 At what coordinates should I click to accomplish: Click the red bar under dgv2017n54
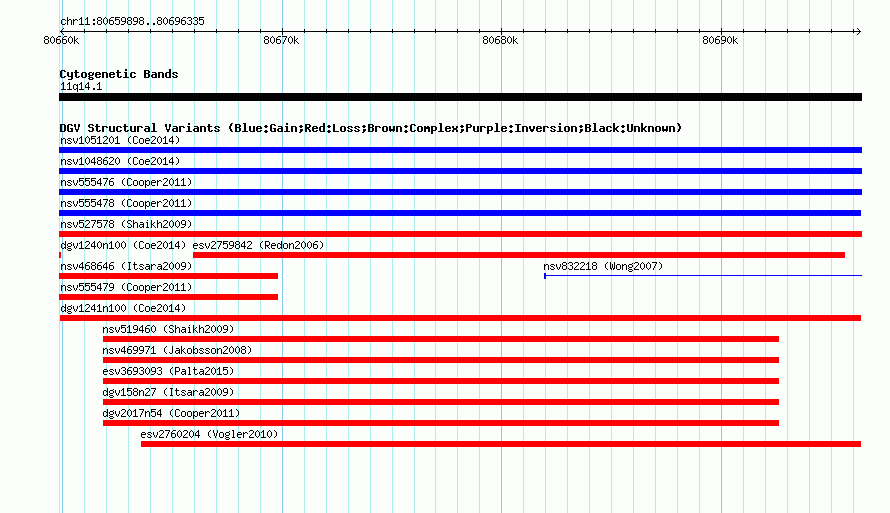(441, 423)
